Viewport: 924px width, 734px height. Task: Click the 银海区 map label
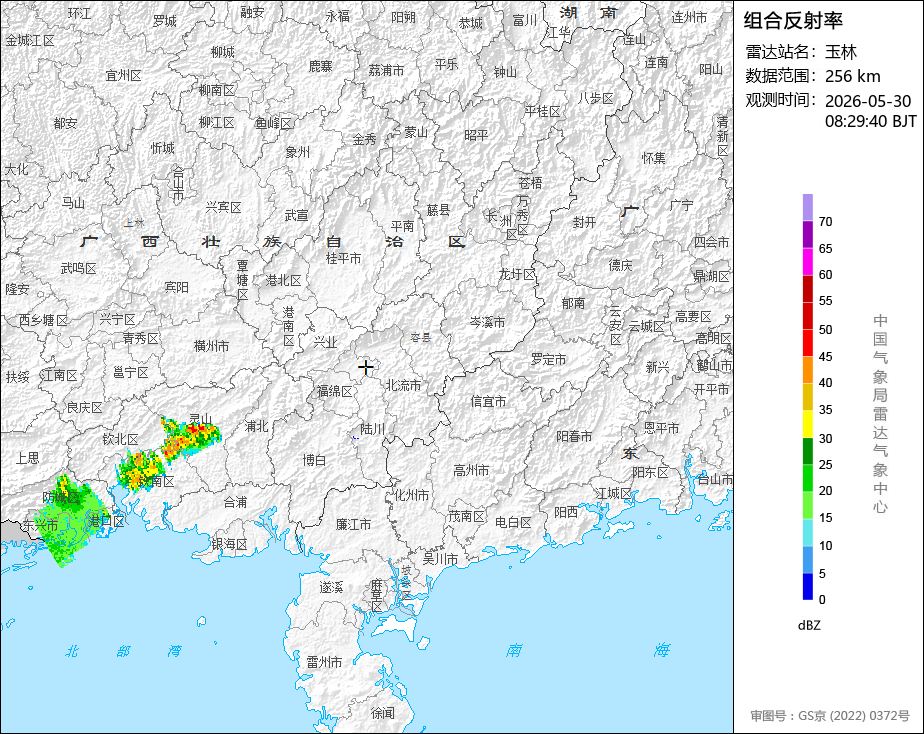229,544
